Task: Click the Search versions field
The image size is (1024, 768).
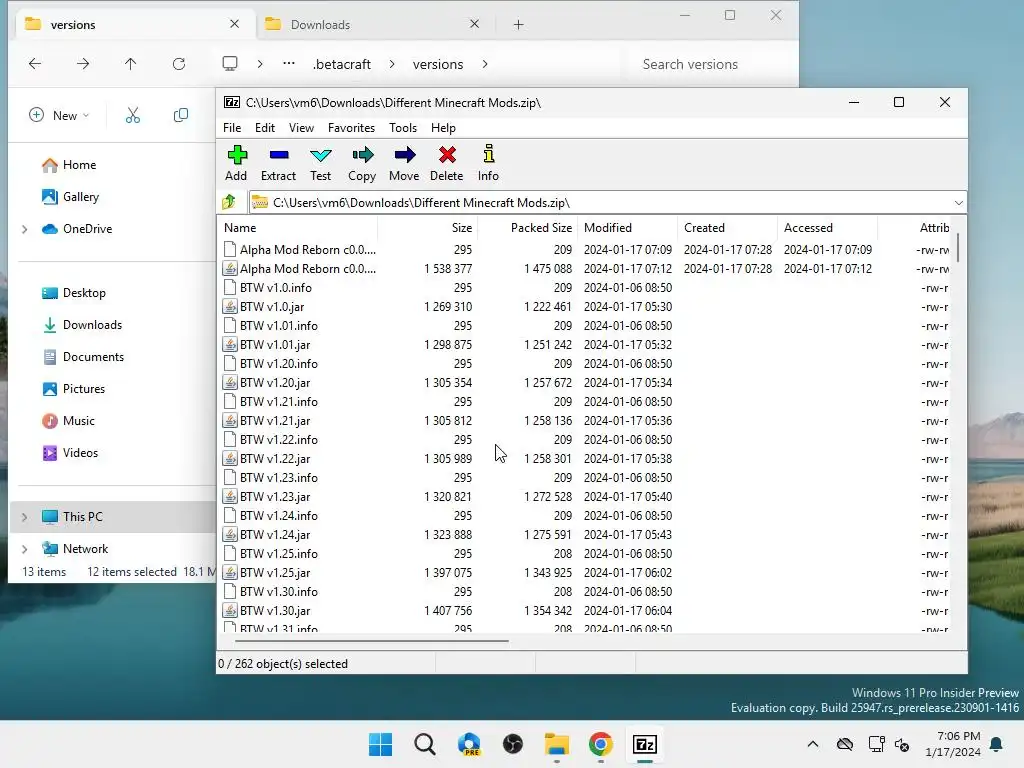Action: pos(709,64)
